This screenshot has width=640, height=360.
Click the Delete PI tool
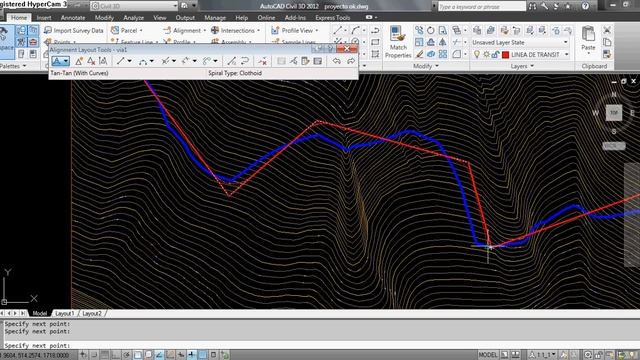(91, 61)
